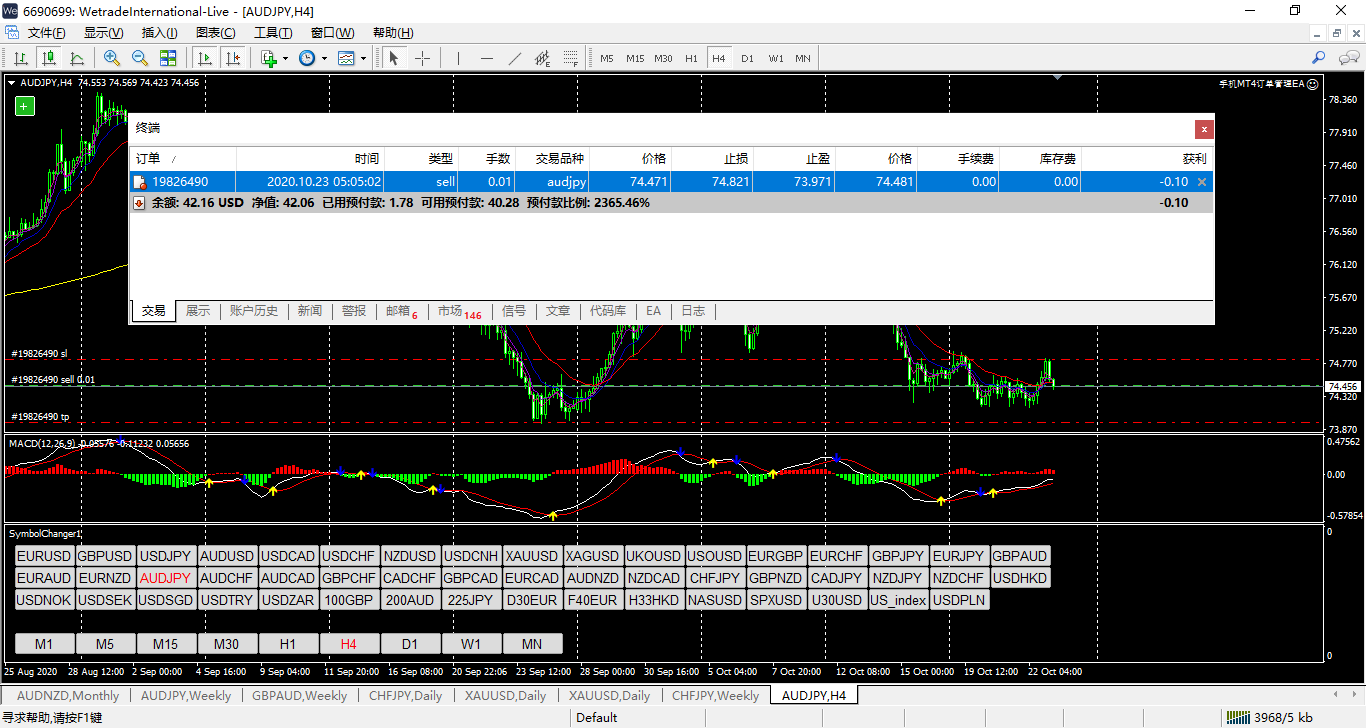Open the new indicator dropdown arrow
The image size is (1366, 728).
[285, 58]
